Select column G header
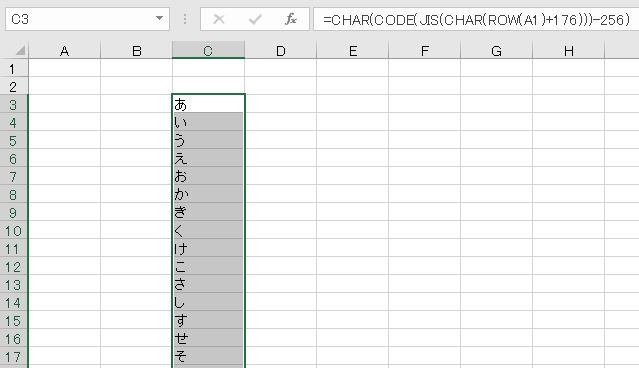The width and height of the screenshot is (639, 368). [x=496, y=51]
